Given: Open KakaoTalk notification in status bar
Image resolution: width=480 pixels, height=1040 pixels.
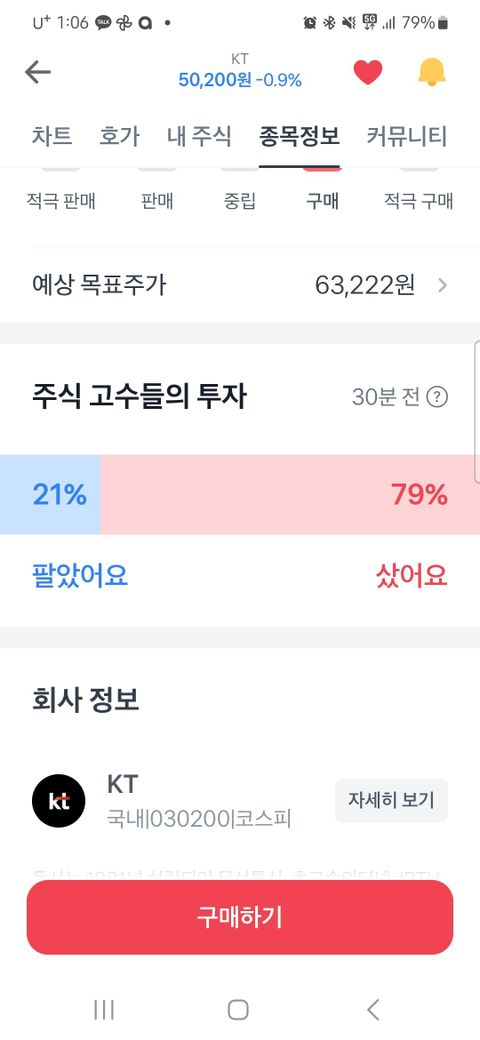Looking at the screenshot, I should point(103,23).
